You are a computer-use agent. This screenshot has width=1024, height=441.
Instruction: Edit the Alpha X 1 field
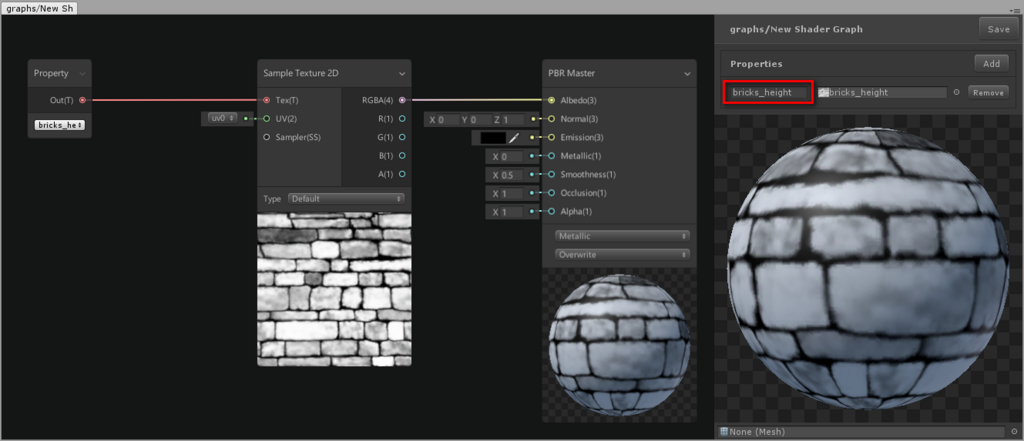pyautogui.click(x=512, y=212)
